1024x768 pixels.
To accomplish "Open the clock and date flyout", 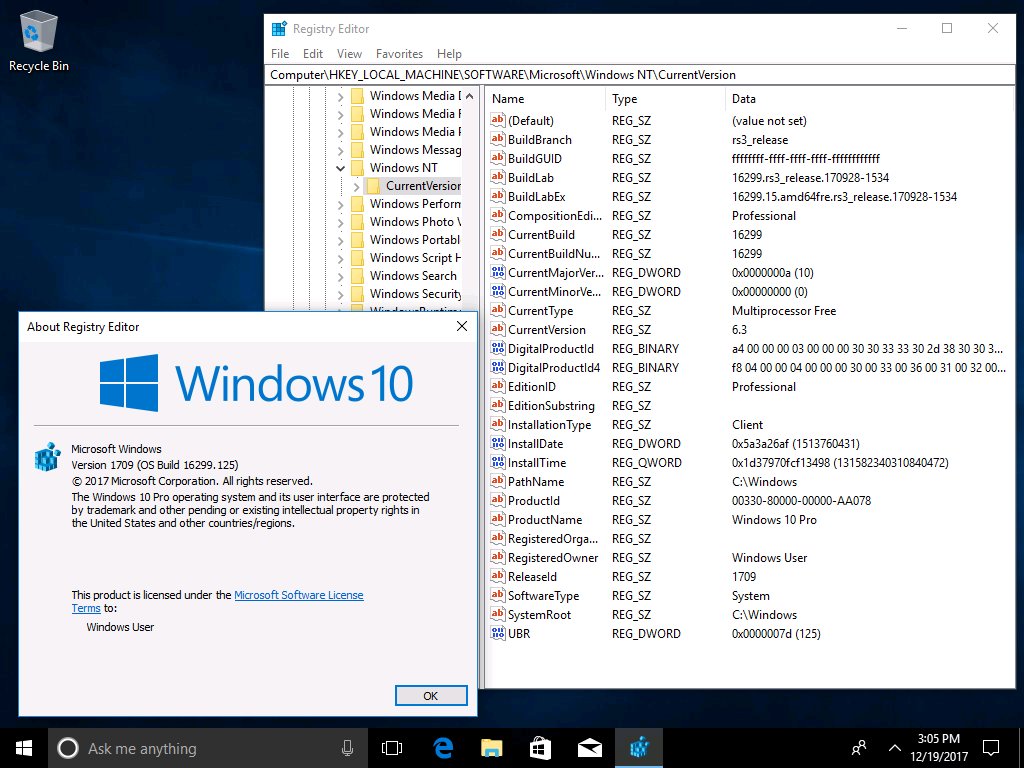I will 938,748.
